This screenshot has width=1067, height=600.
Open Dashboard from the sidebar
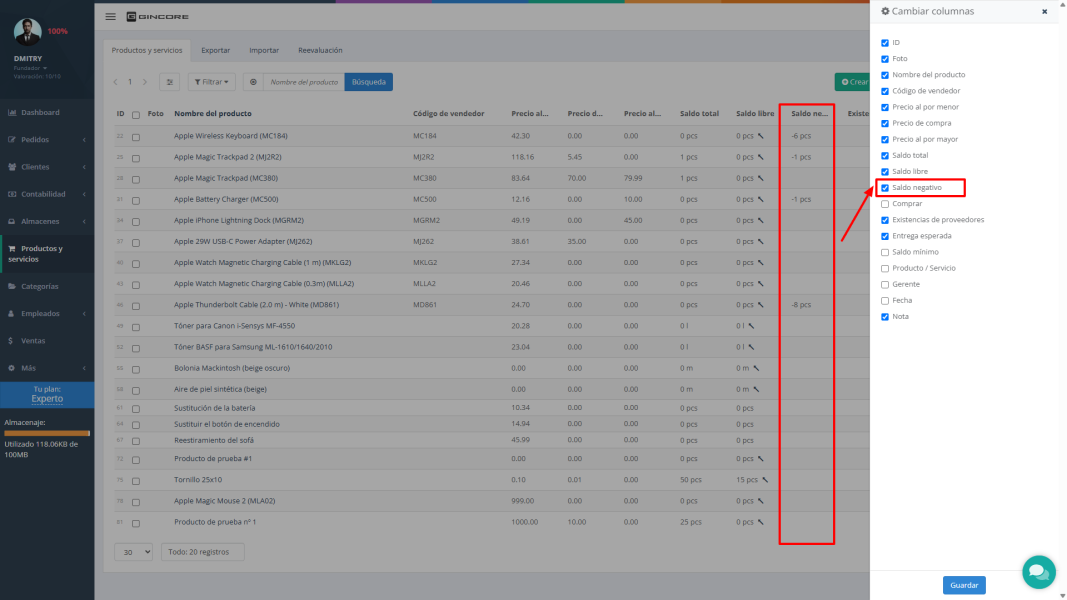point(40,112)
